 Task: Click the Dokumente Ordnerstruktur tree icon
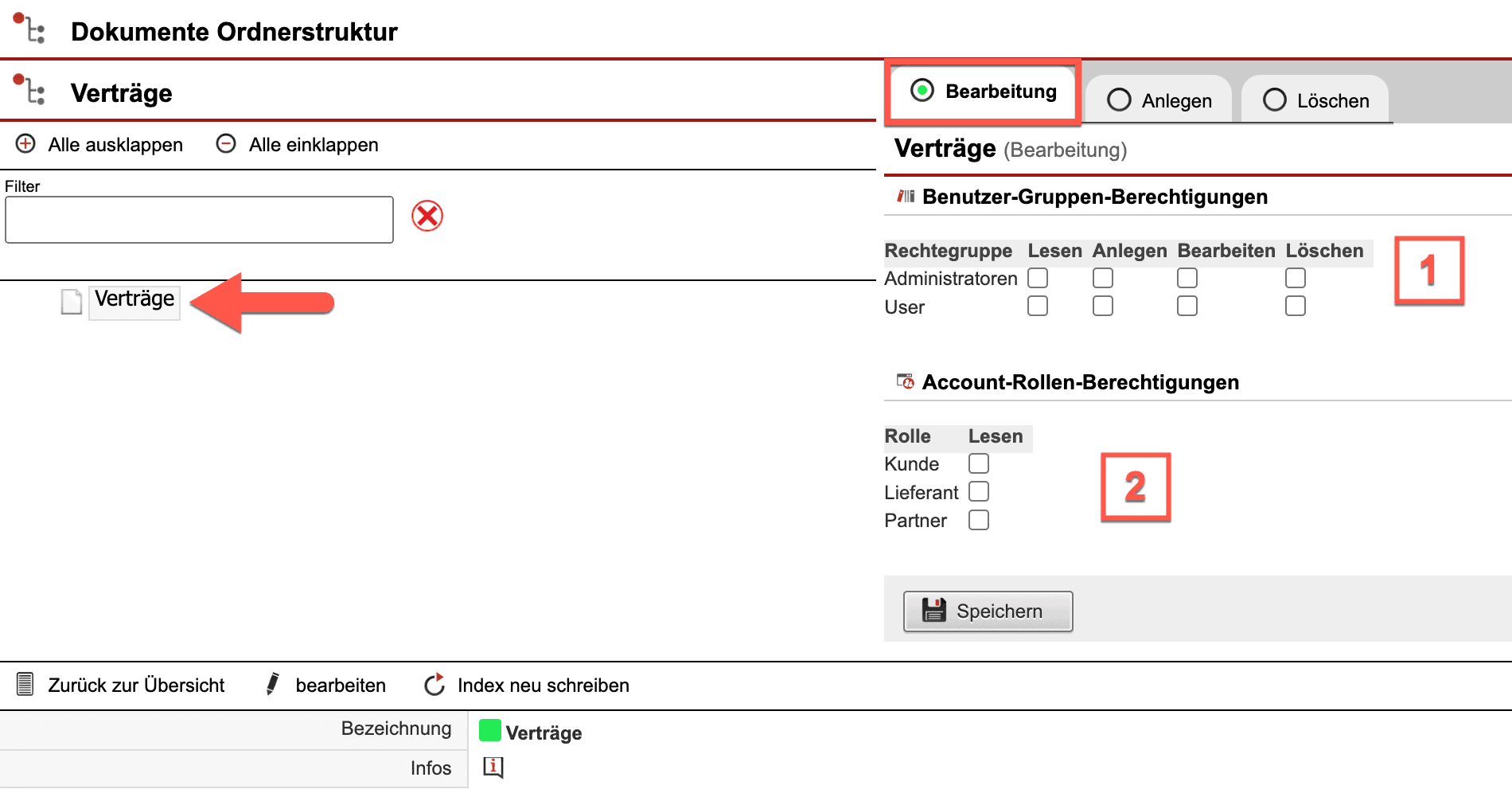(30, 29)
